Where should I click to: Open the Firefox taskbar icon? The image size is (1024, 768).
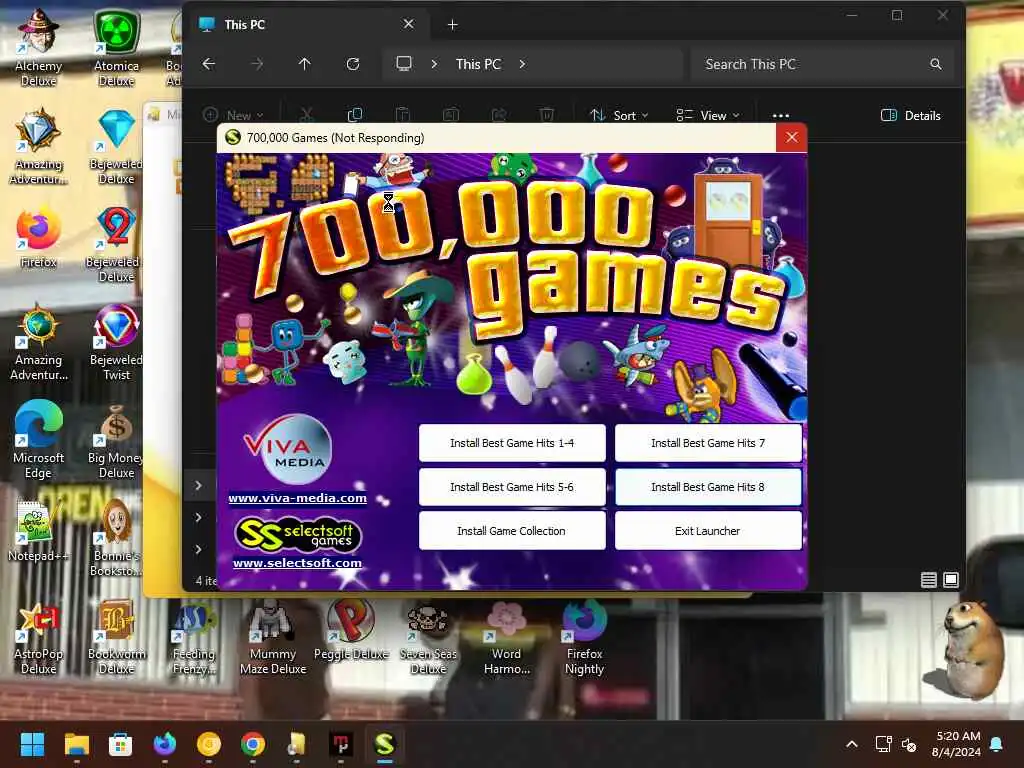pos(165,744)
